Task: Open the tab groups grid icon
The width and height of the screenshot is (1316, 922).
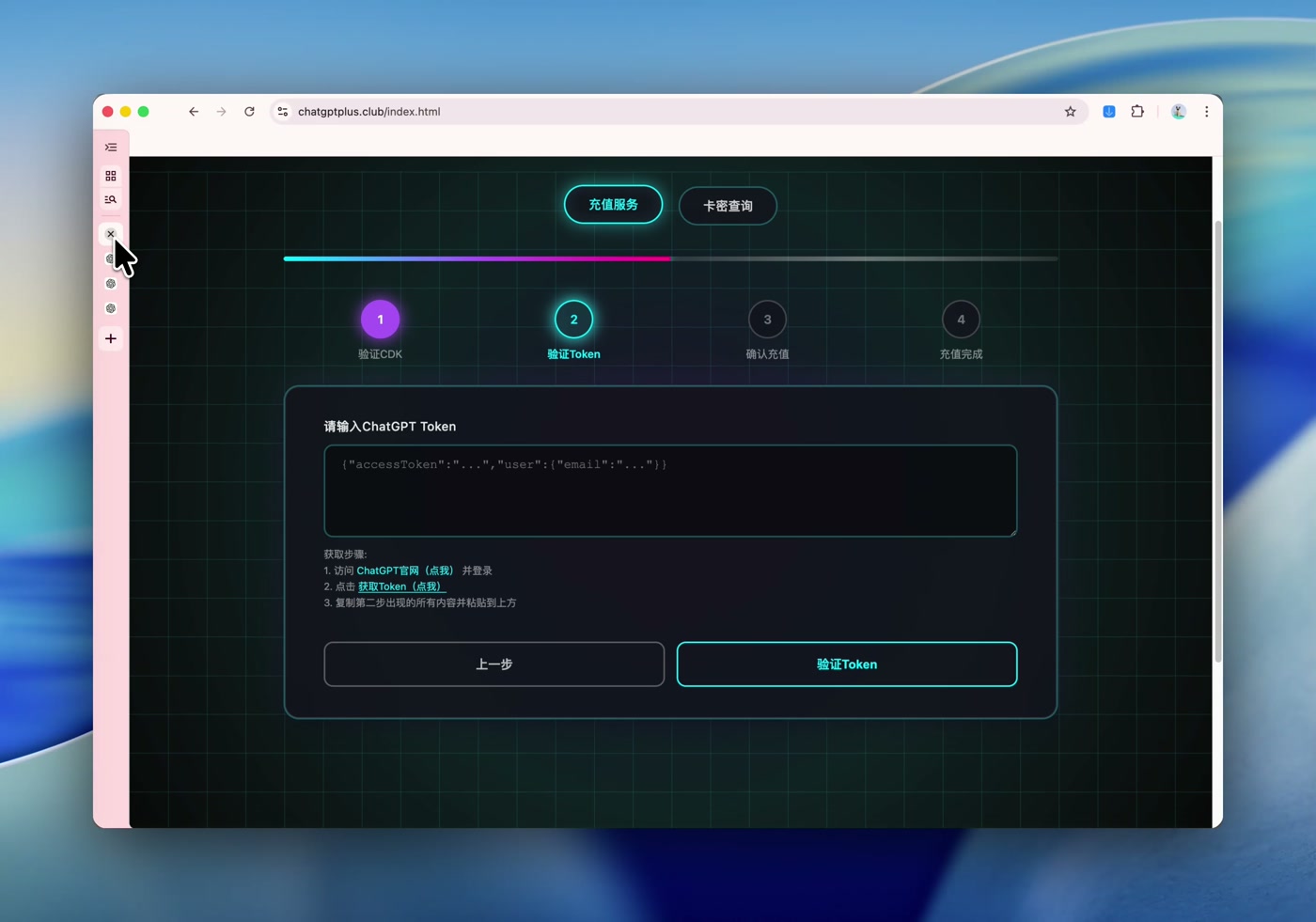Action: [111, 176]
